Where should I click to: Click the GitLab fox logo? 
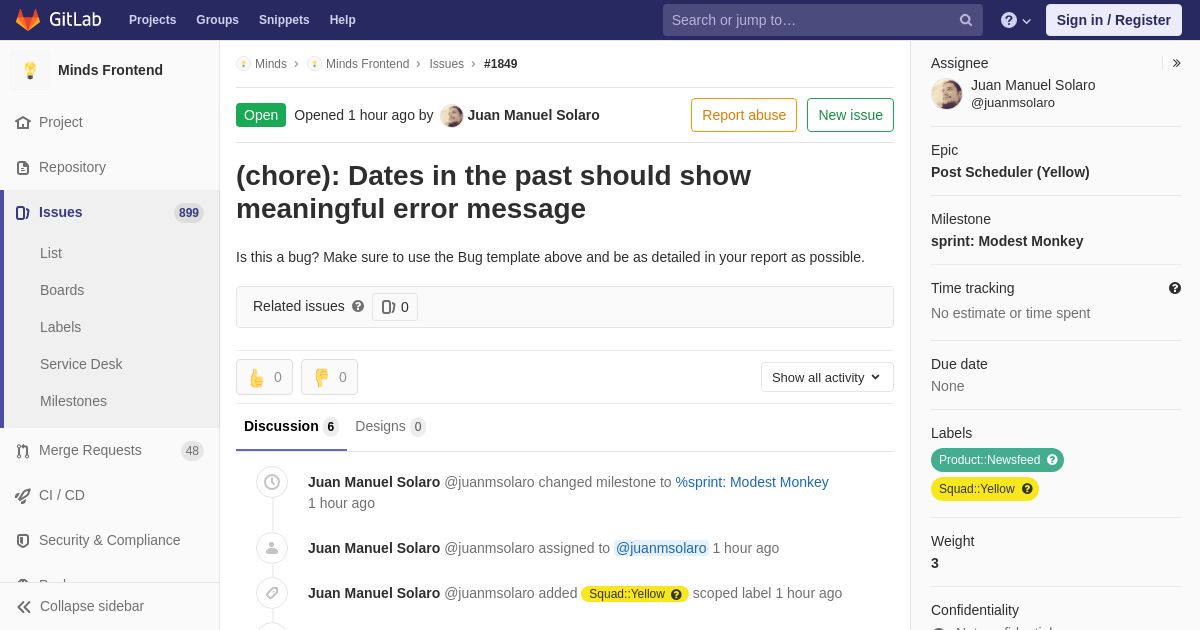pos(28,20)
